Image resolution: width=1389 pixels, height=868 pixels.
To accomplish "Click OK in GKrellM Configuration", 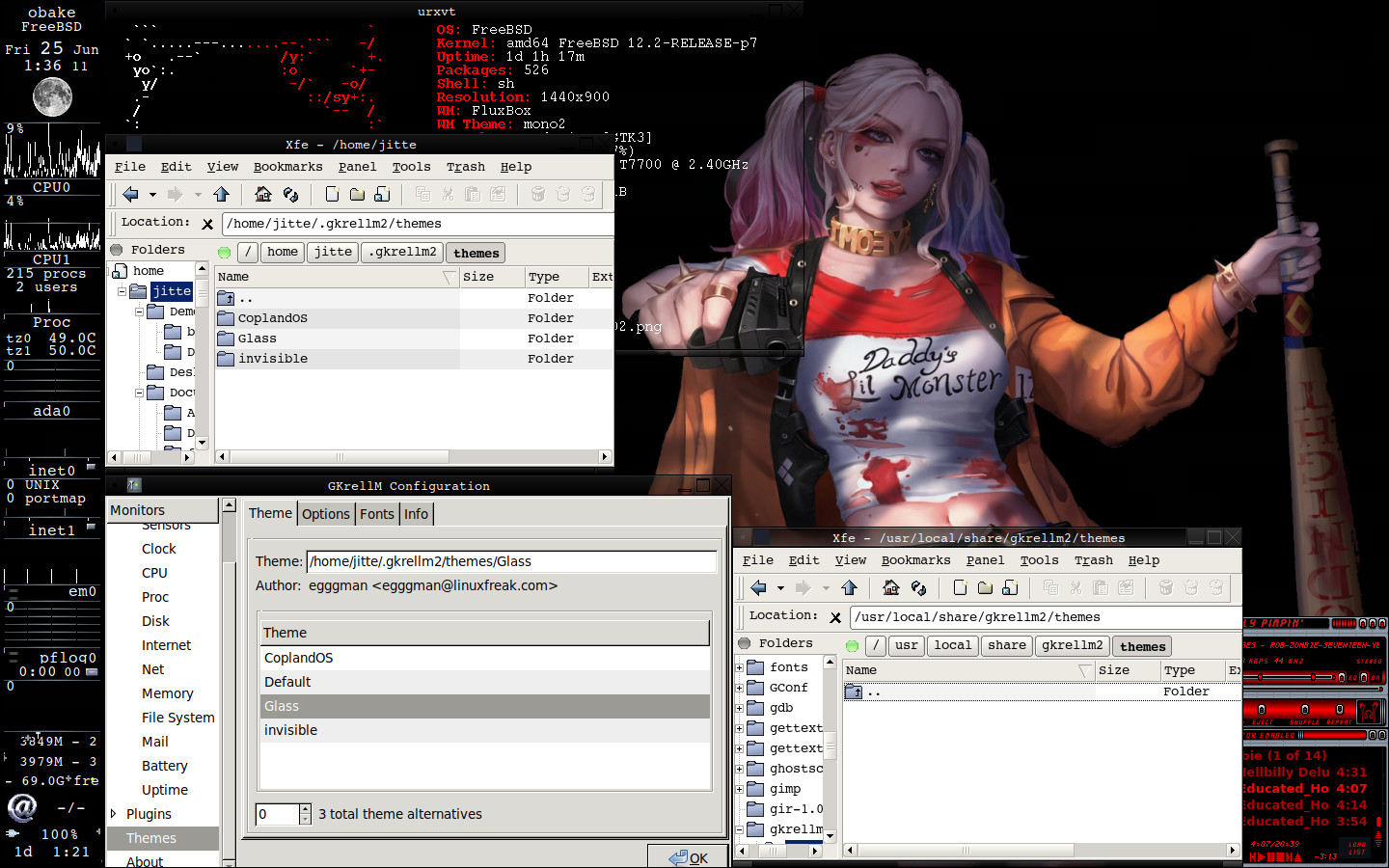I will tap(688, 857).
